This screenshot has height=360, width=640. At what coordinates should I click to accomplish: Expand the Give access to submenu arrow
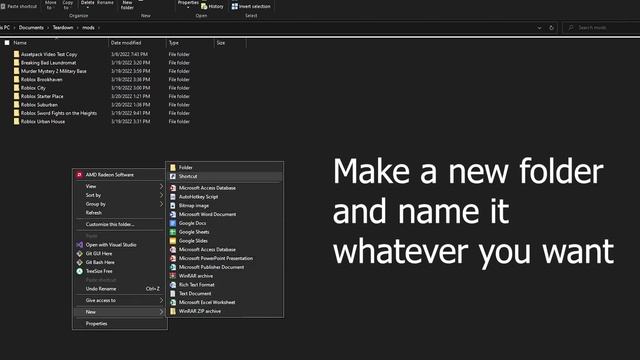161,300
